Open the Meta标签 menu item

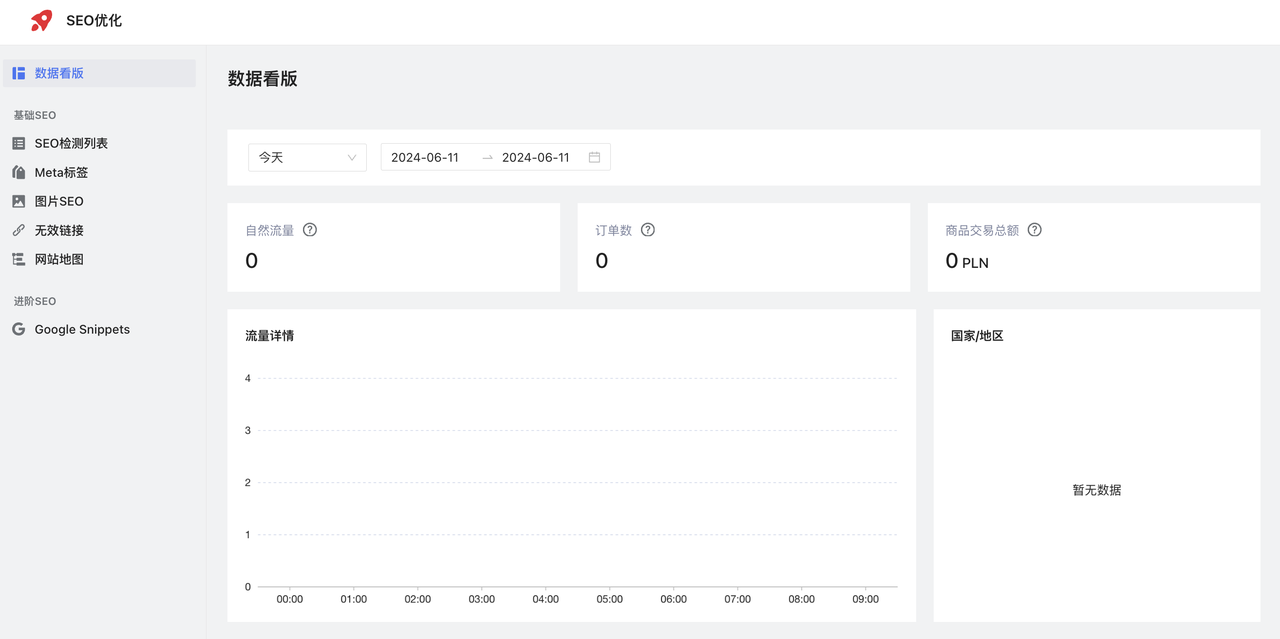coord(61,173)
